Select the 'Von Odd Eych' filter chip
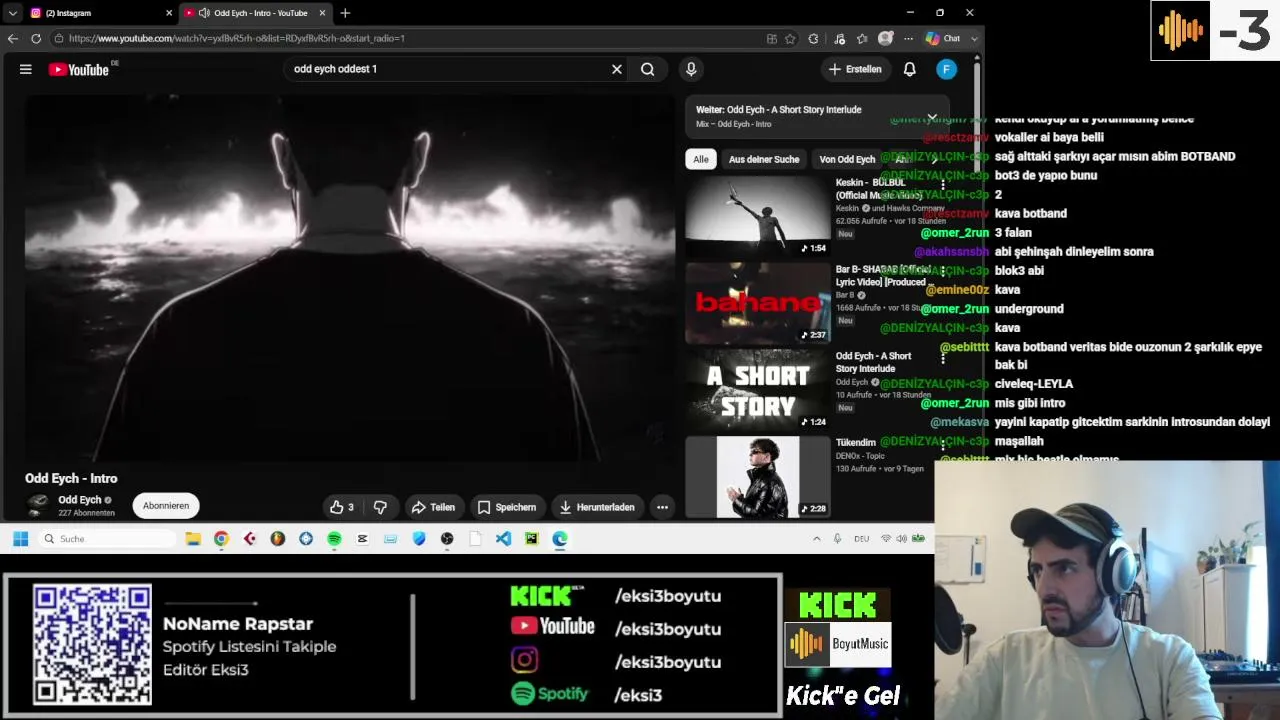1280x720 pixels. click(x=847, y=159)
